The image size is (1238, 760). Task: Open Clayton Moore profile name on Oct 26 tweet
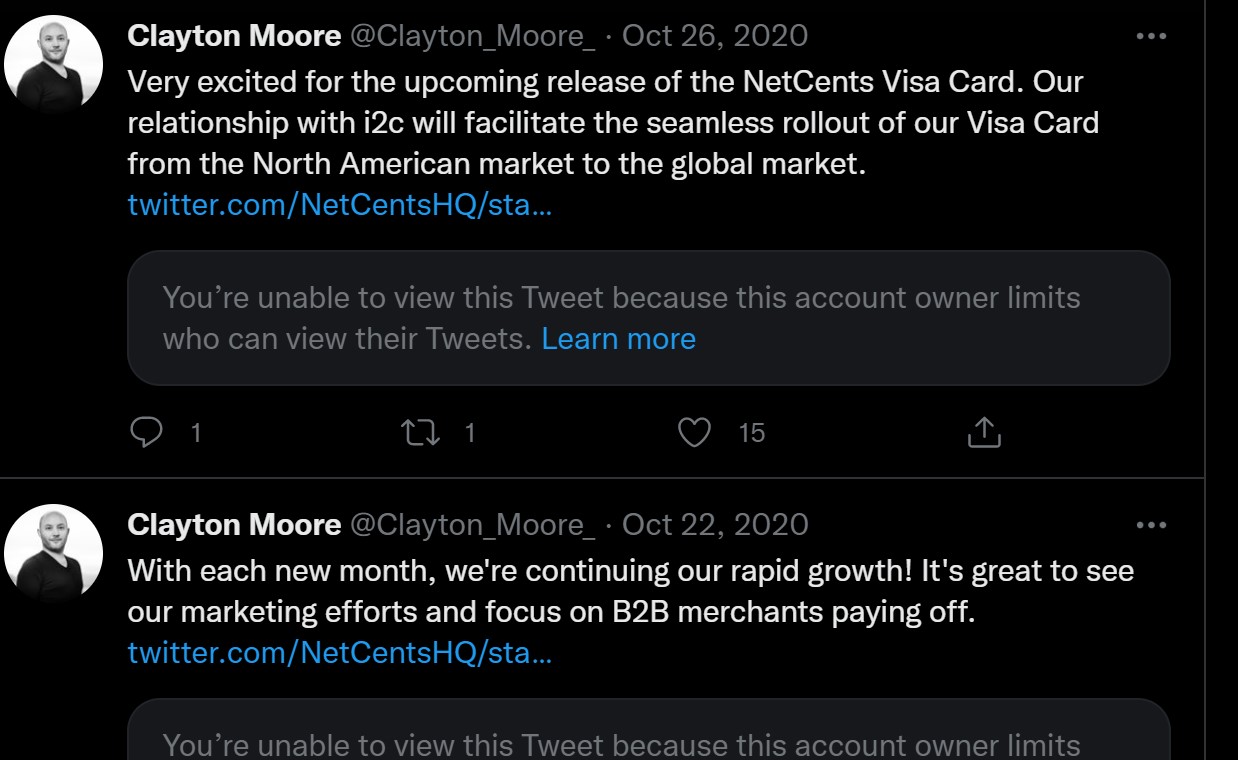point(234,36)
